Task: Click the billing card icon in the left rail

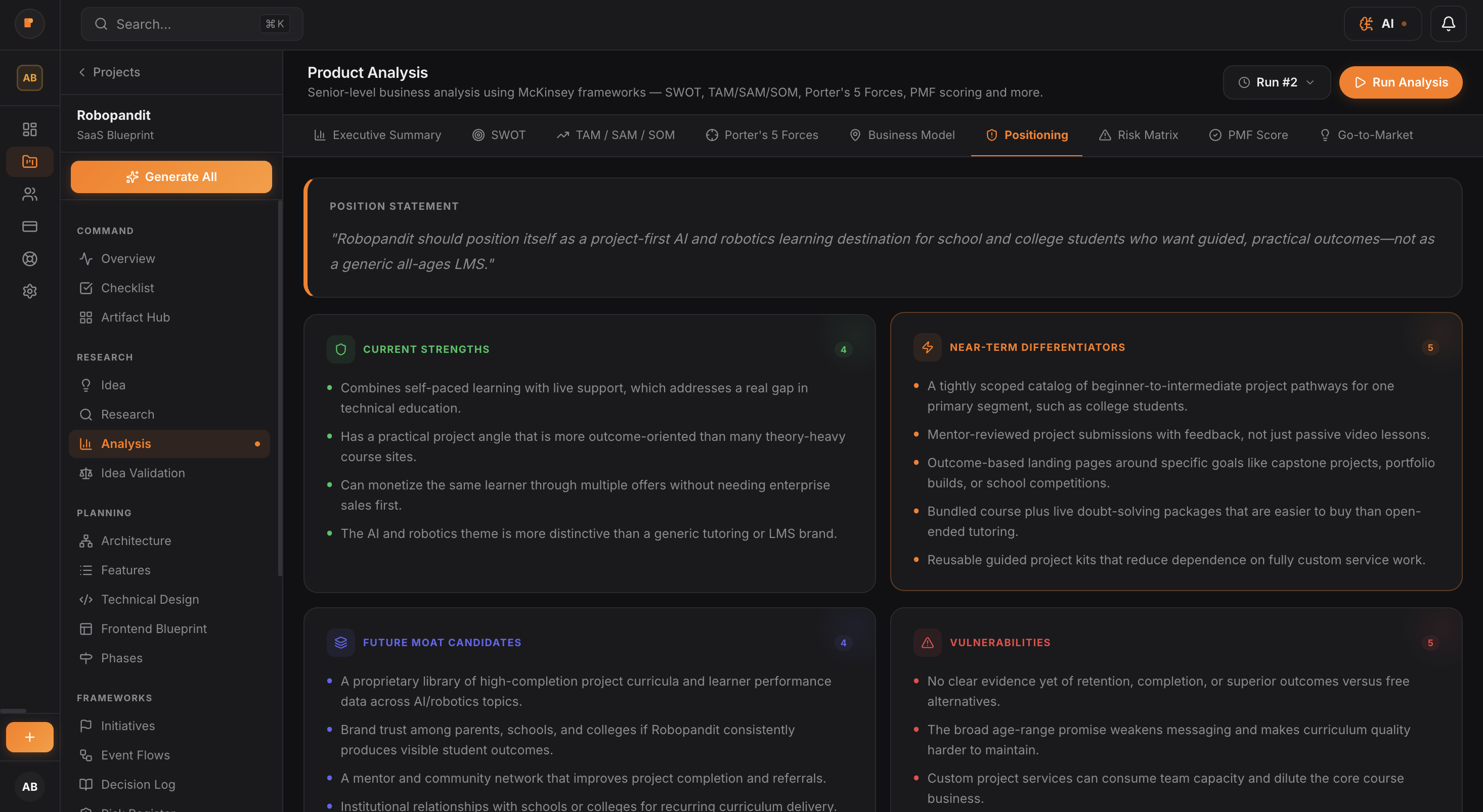Action: tap(29, 226)
